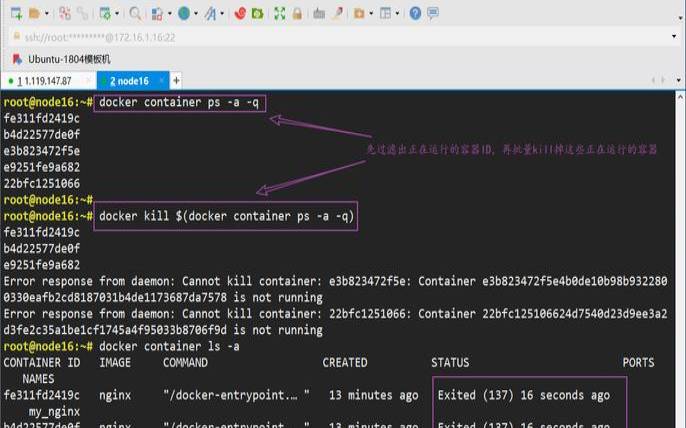
Task: Click the first '22bfc1251066' output line
Action: [42, 184]
